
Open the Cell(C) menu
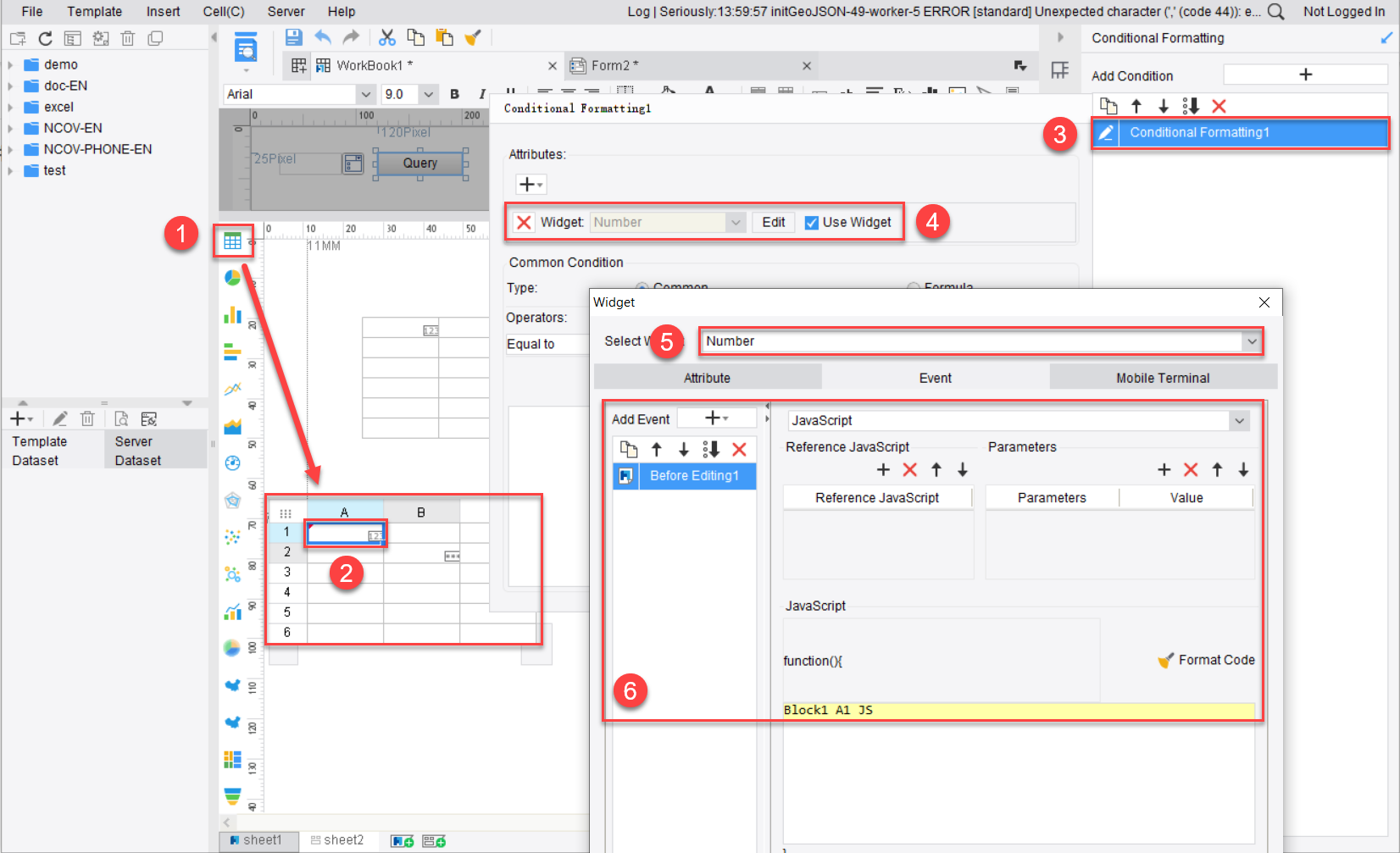(224, 12)
